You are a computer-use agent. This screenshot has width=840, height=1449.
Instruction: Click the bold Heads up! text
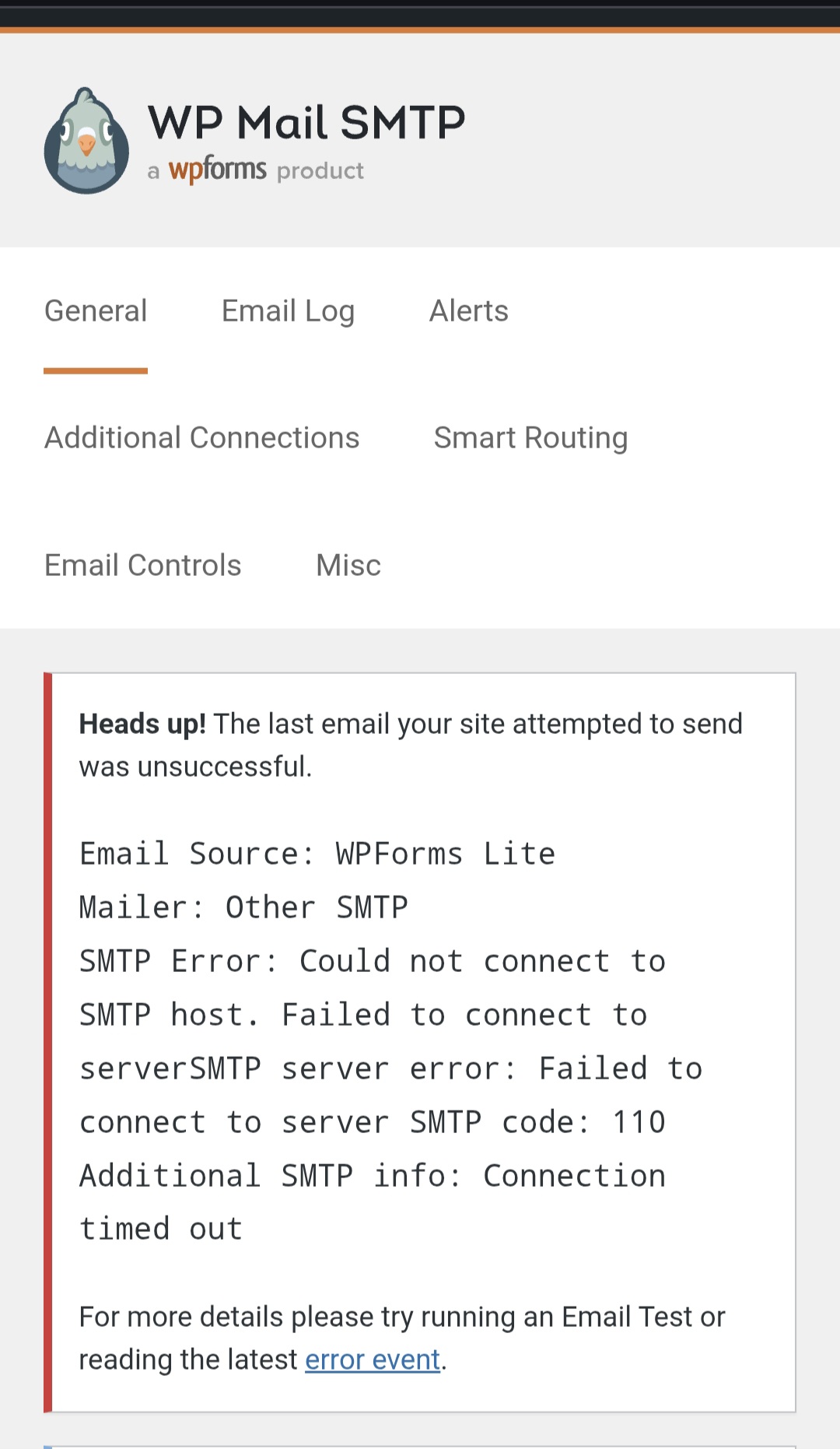pyautogui.click(x=142, y=724)
